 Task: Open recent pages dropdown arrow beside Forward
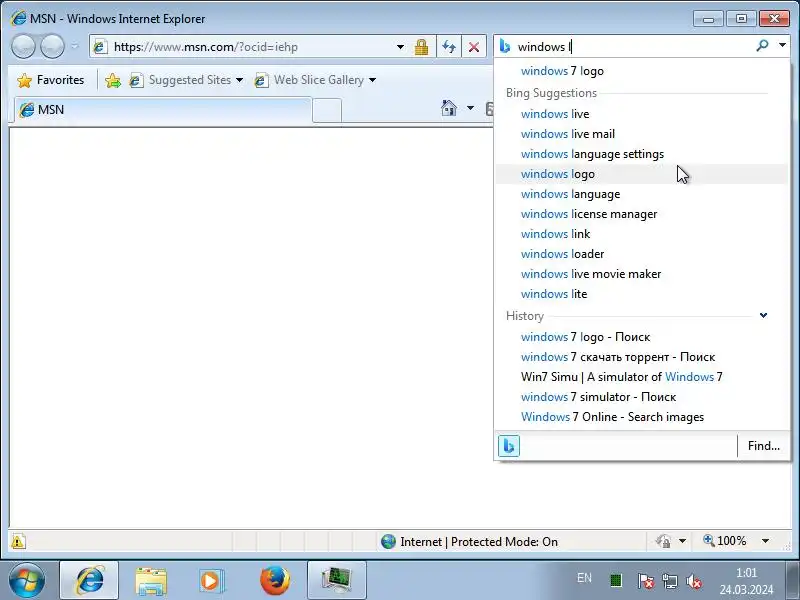(74, 47)
